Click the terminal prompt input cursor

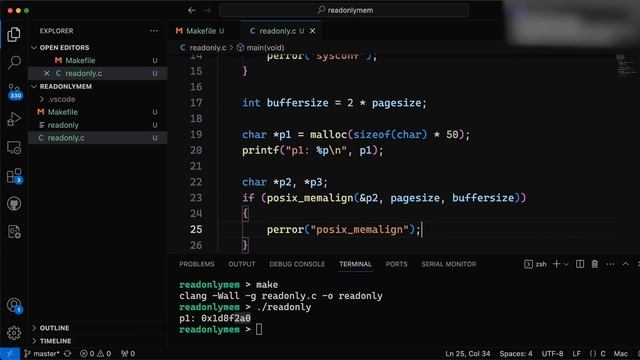[259, 329]
